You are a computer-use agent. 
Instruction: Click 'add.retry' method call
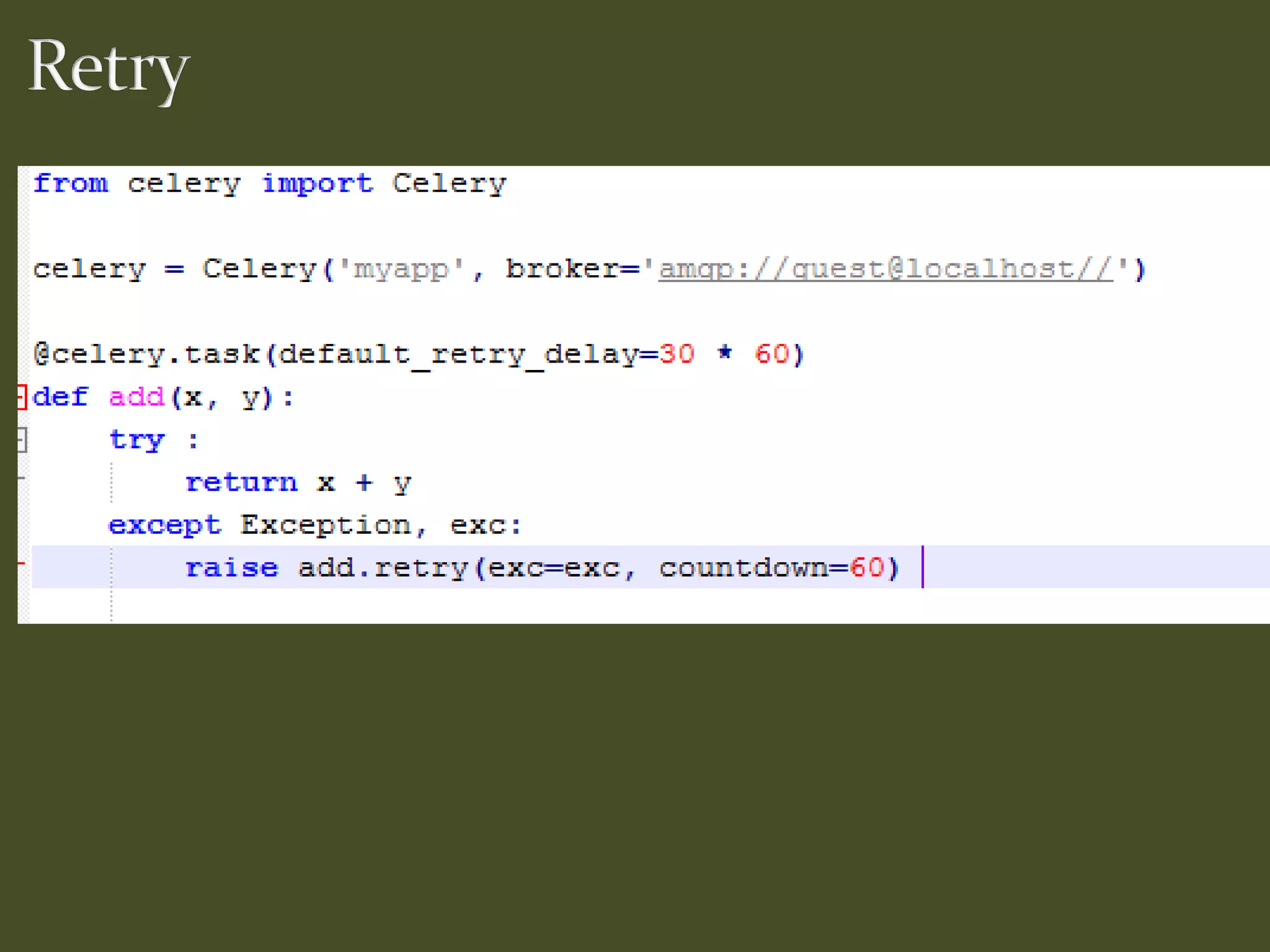pyautogui.click(x=382, y=568)
